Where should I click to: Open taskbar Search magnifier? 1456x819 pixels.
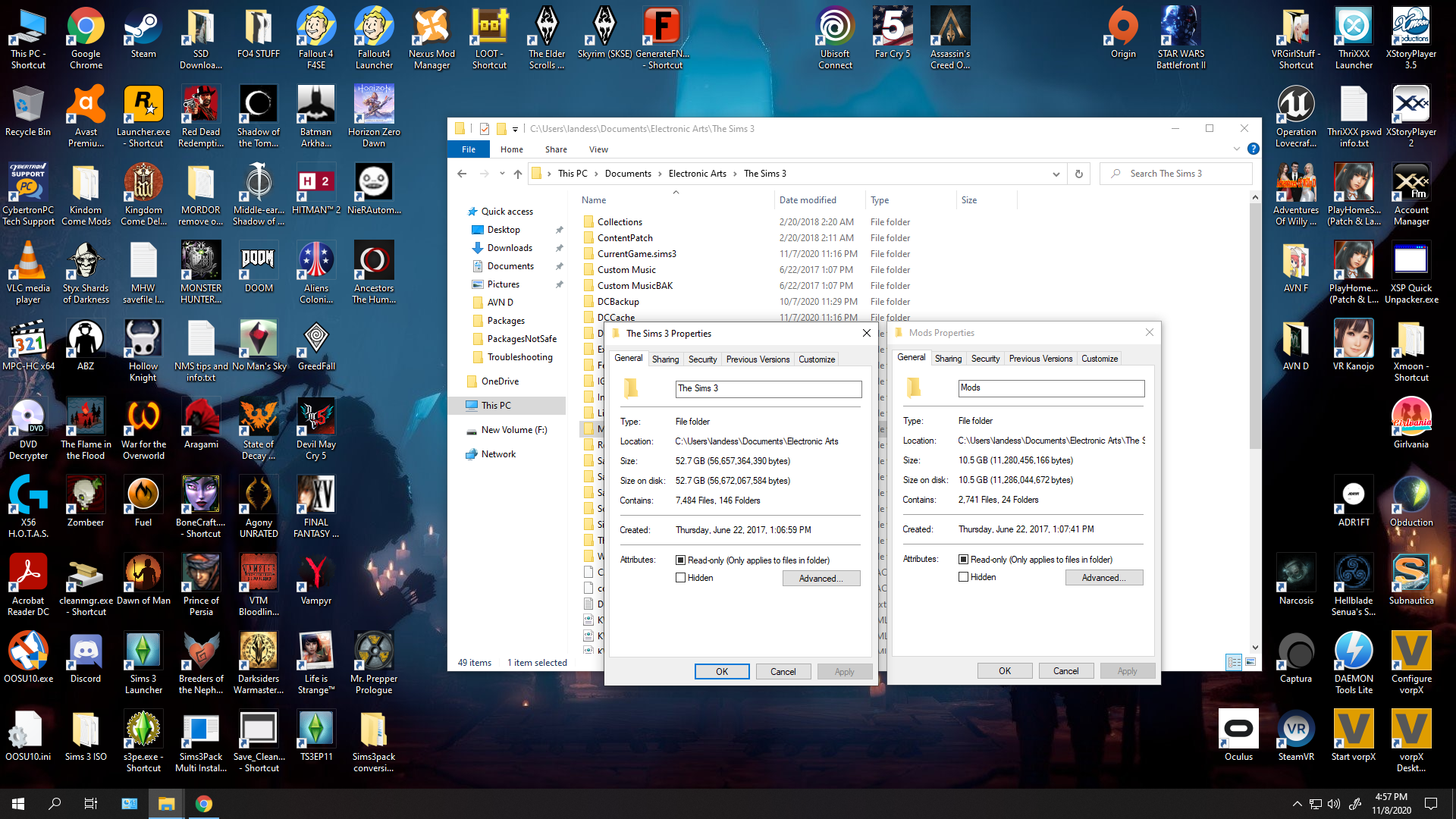[x=55, y=804]
